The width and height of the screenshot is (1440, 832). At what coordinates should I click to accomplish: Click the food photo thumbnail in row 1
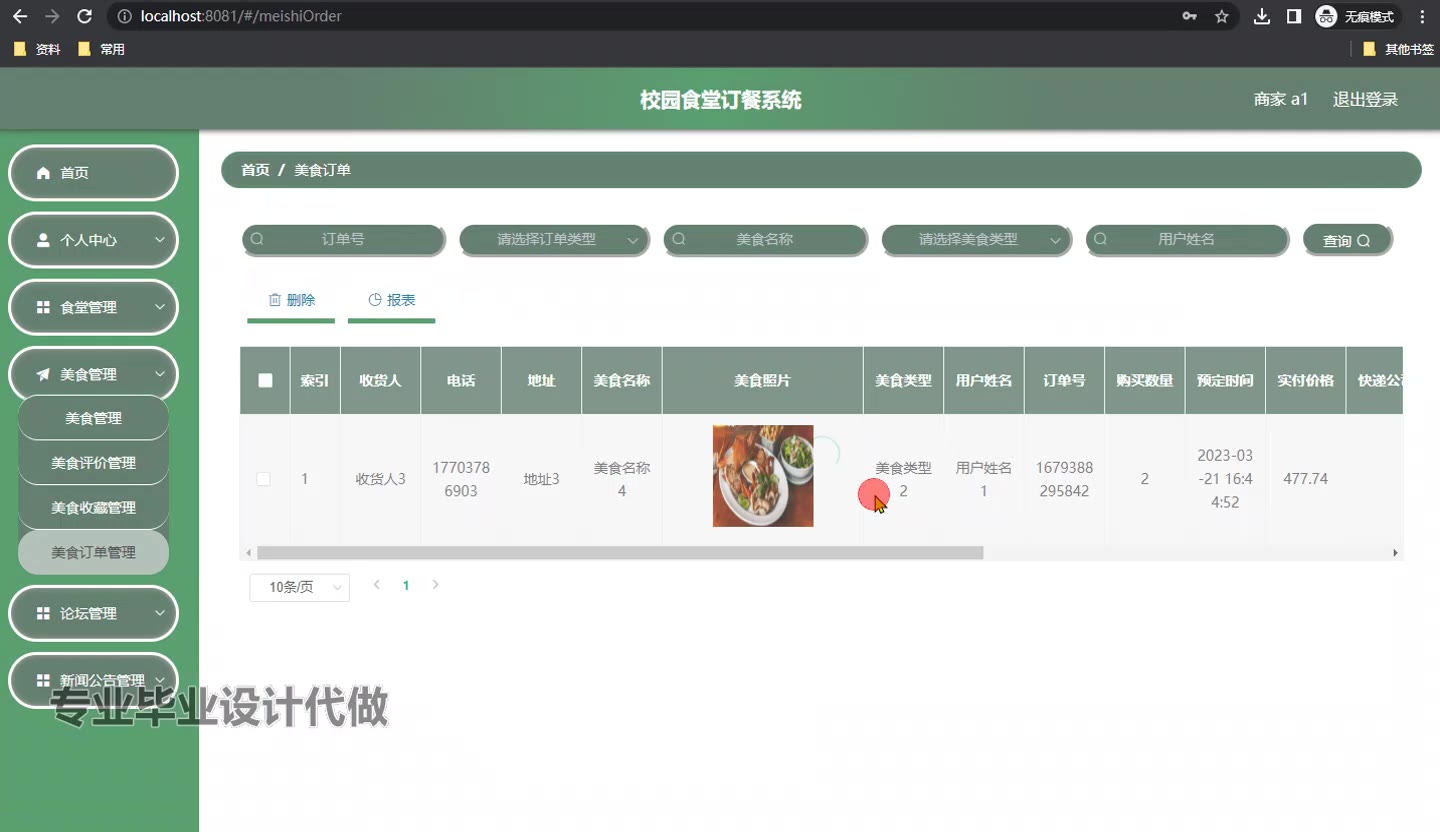(x=763, y=476)
